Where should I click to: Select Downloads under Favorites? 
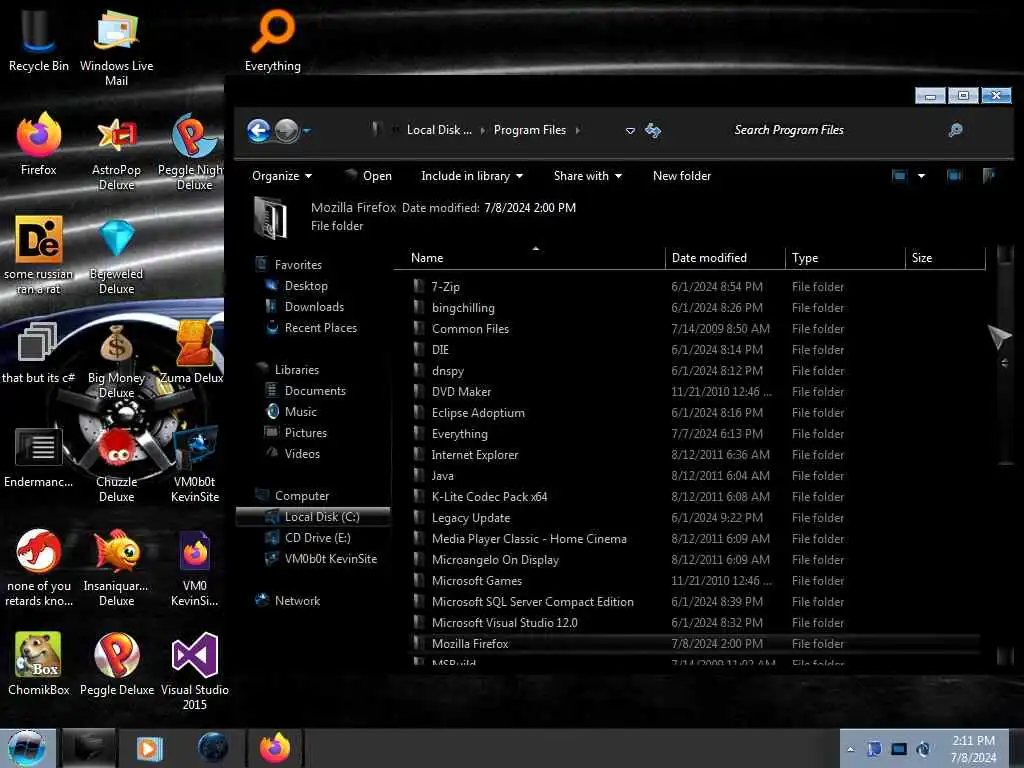point(313,307)
